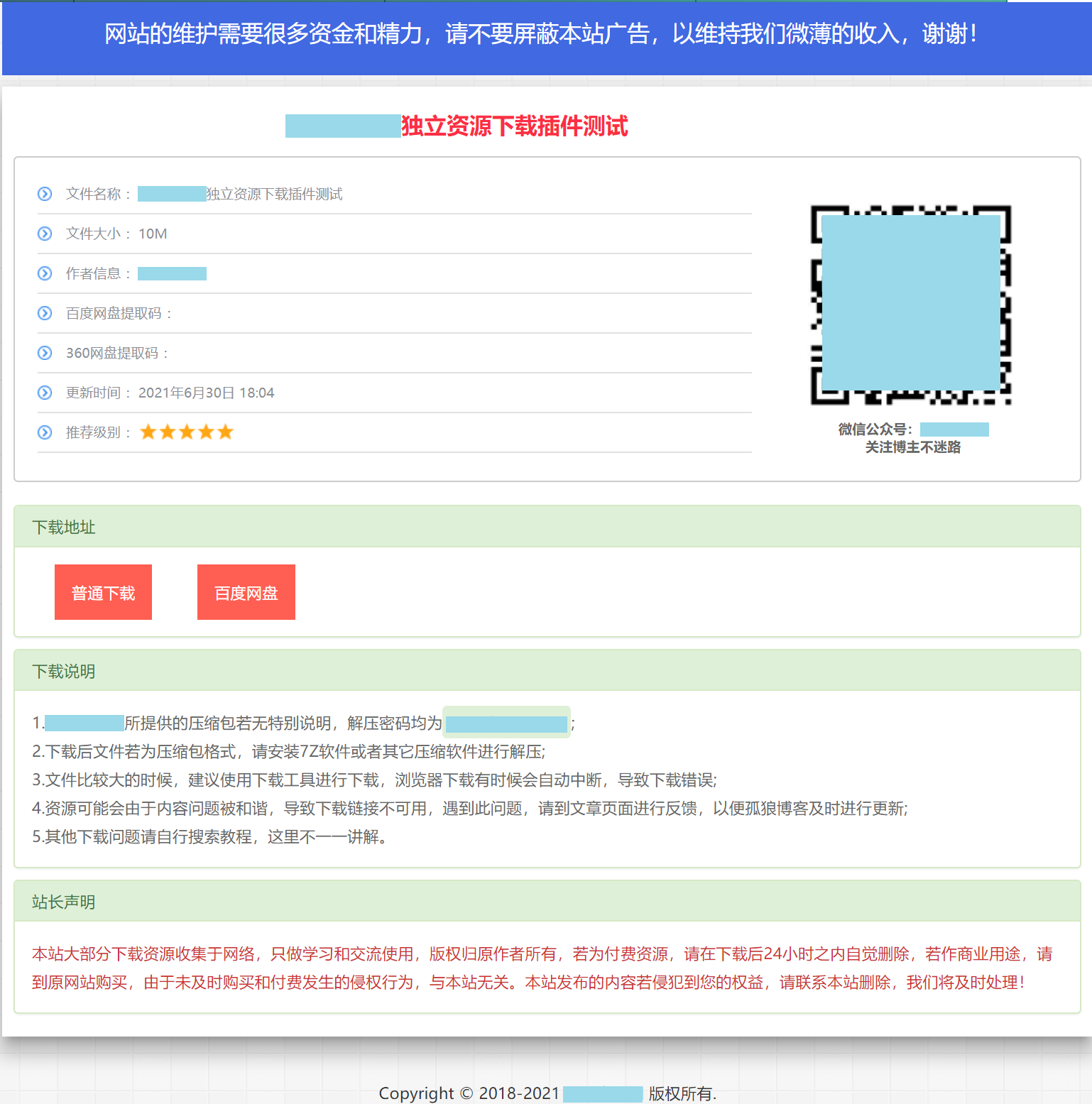Click the arrow icon beside 推荐级别
The image size is (1092, 1104).
coord(45,432)
